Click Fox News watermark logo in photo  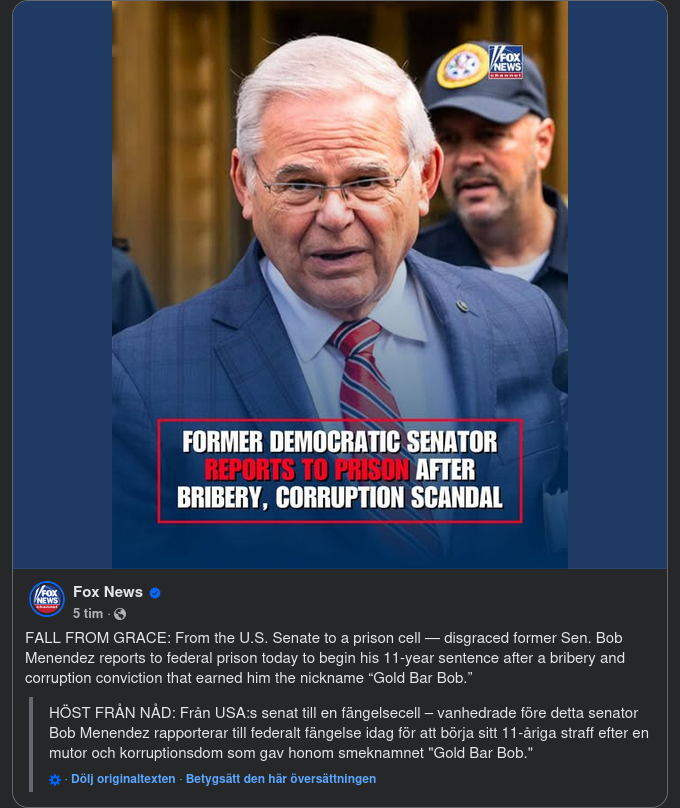(x=505, y=62)
